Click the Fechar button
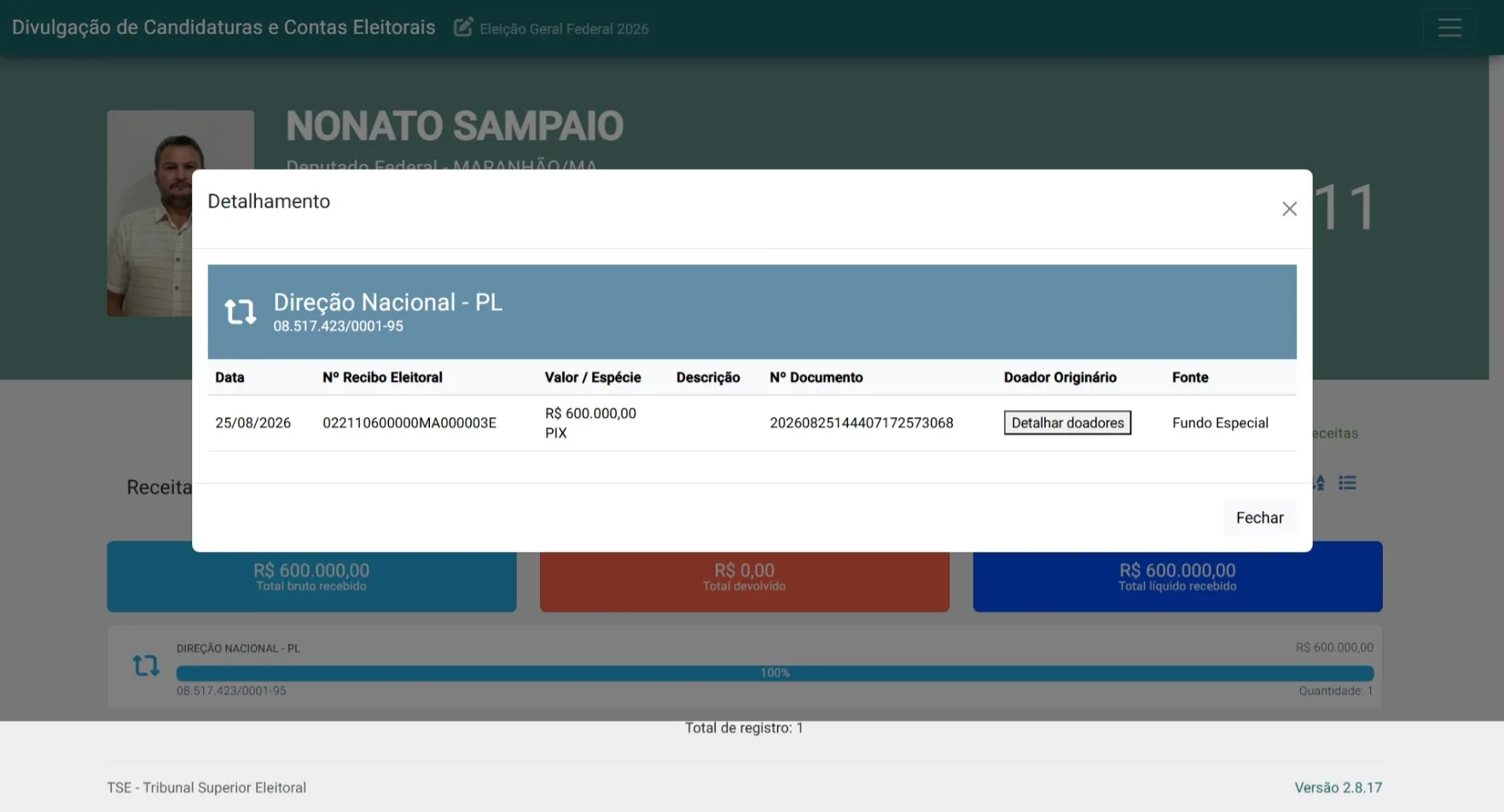This screenshot has width=1504, height=812. [x=1259, y=518]
